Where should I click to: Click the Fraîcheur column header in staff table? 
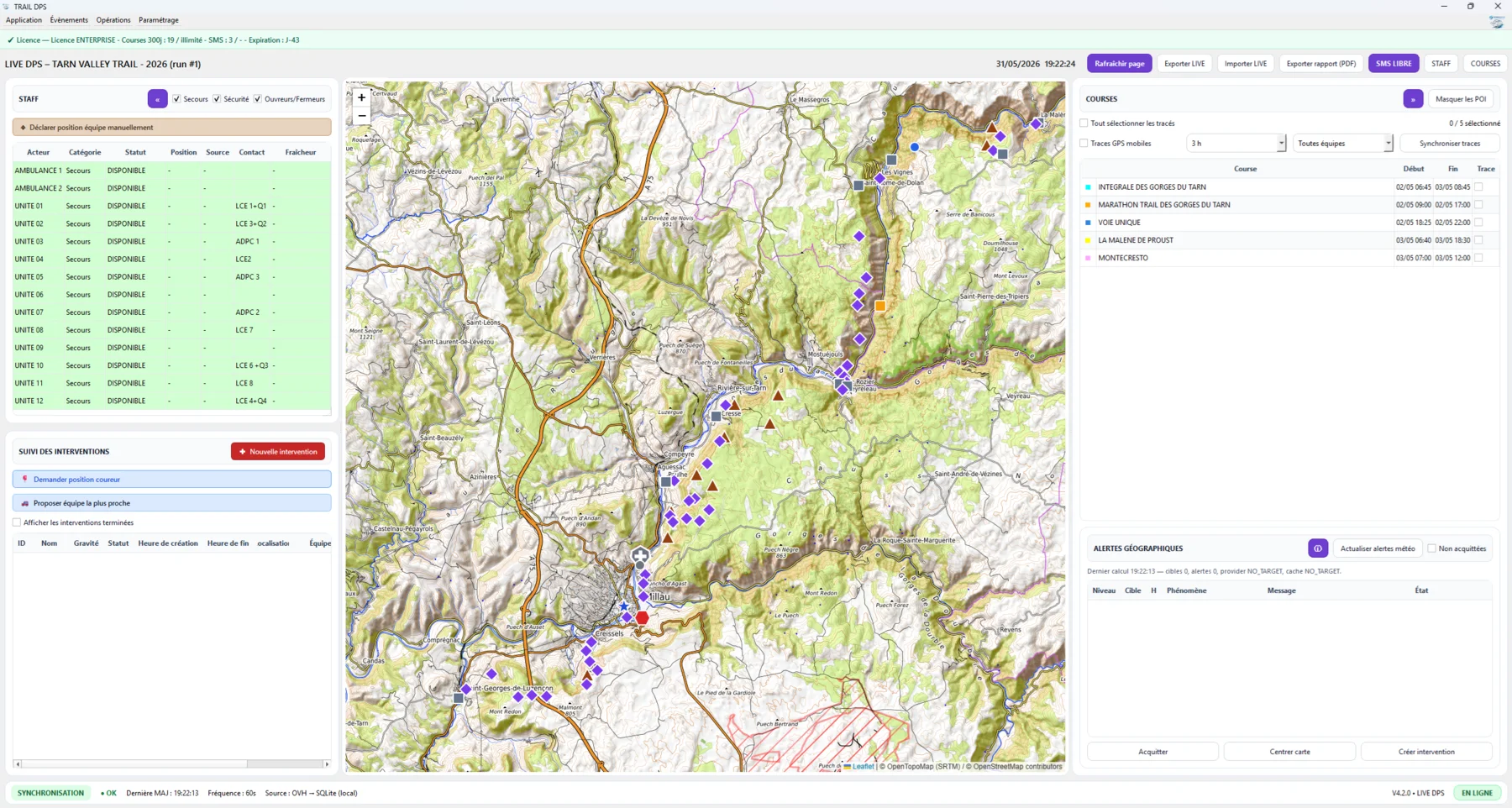point(301,153)
